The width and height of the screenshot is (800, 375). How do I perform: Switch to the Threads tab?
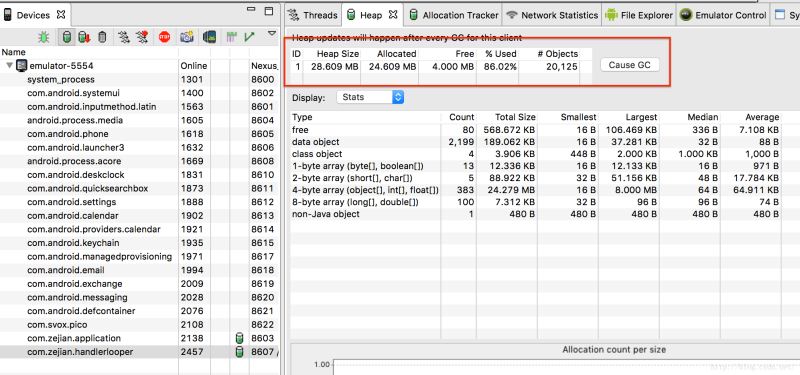312,15
